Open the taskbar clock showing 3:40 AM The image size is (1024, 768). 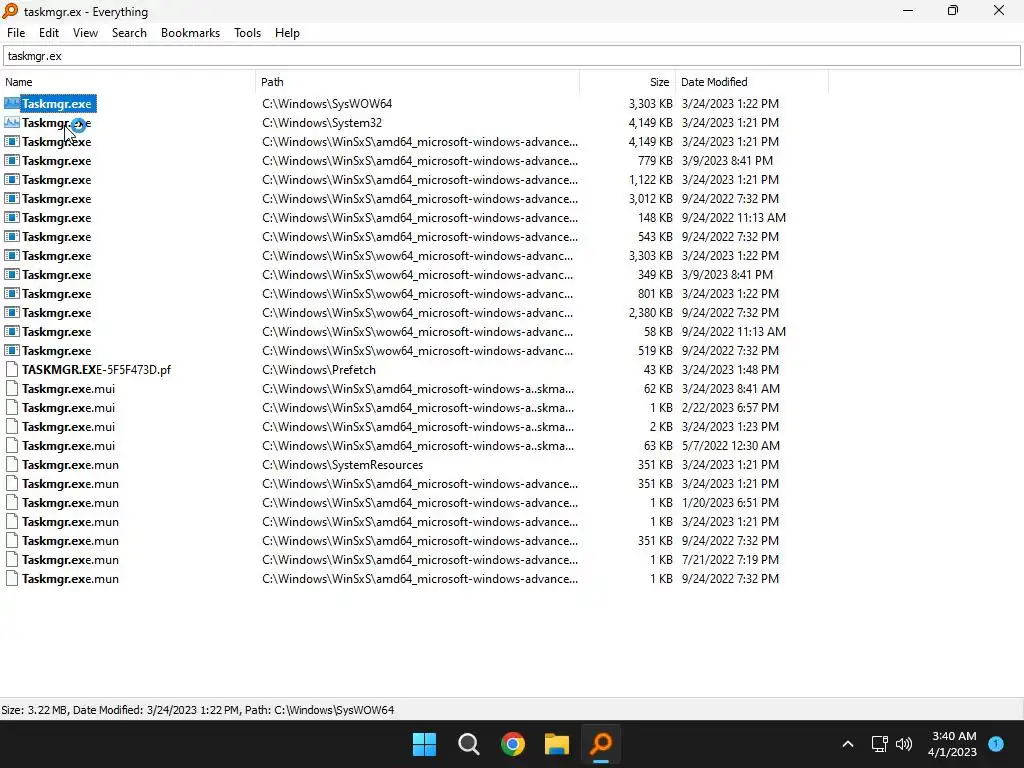[x=952, y=744]
